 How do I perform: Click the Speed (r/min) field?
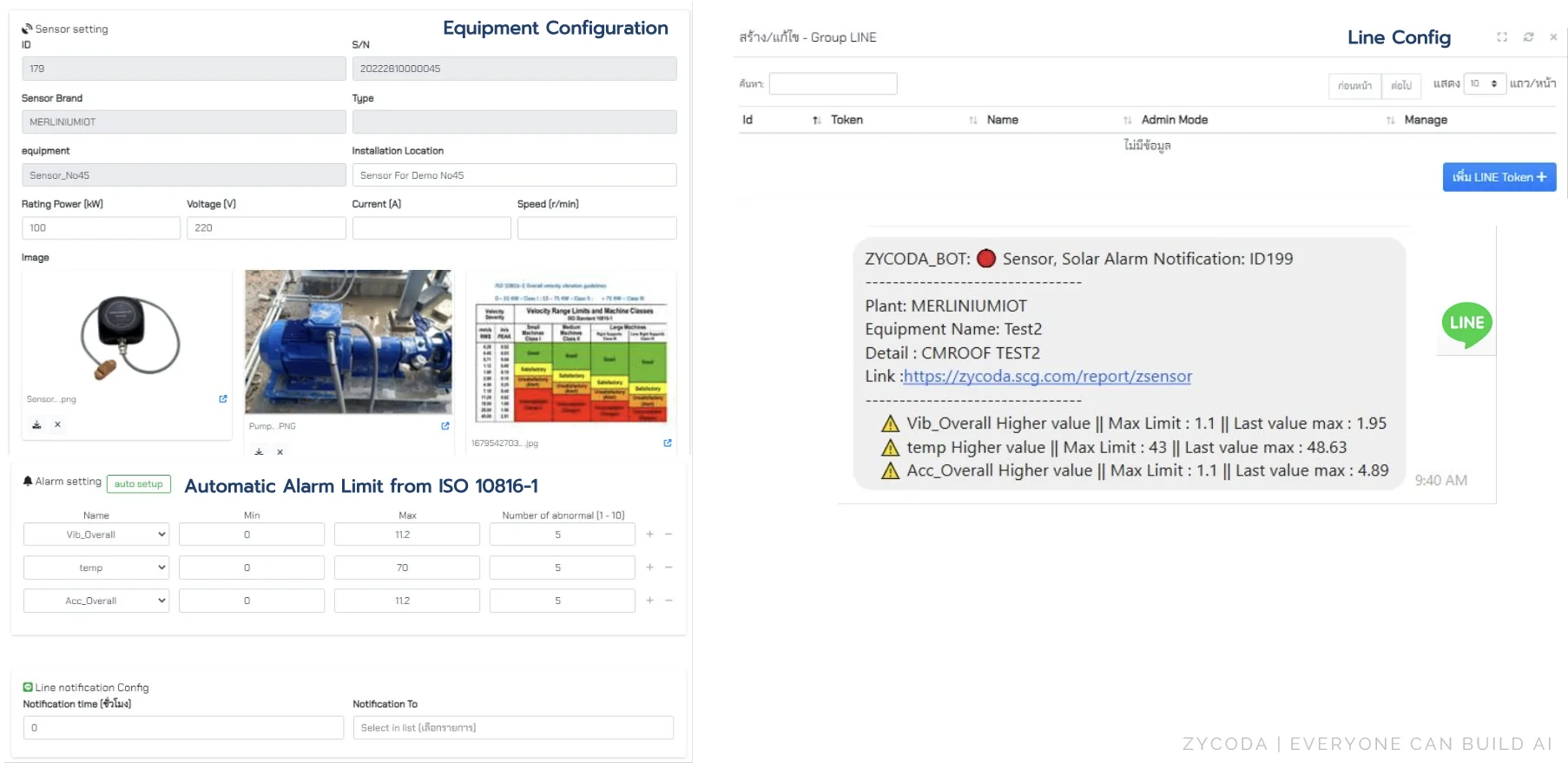coord(596,228)
